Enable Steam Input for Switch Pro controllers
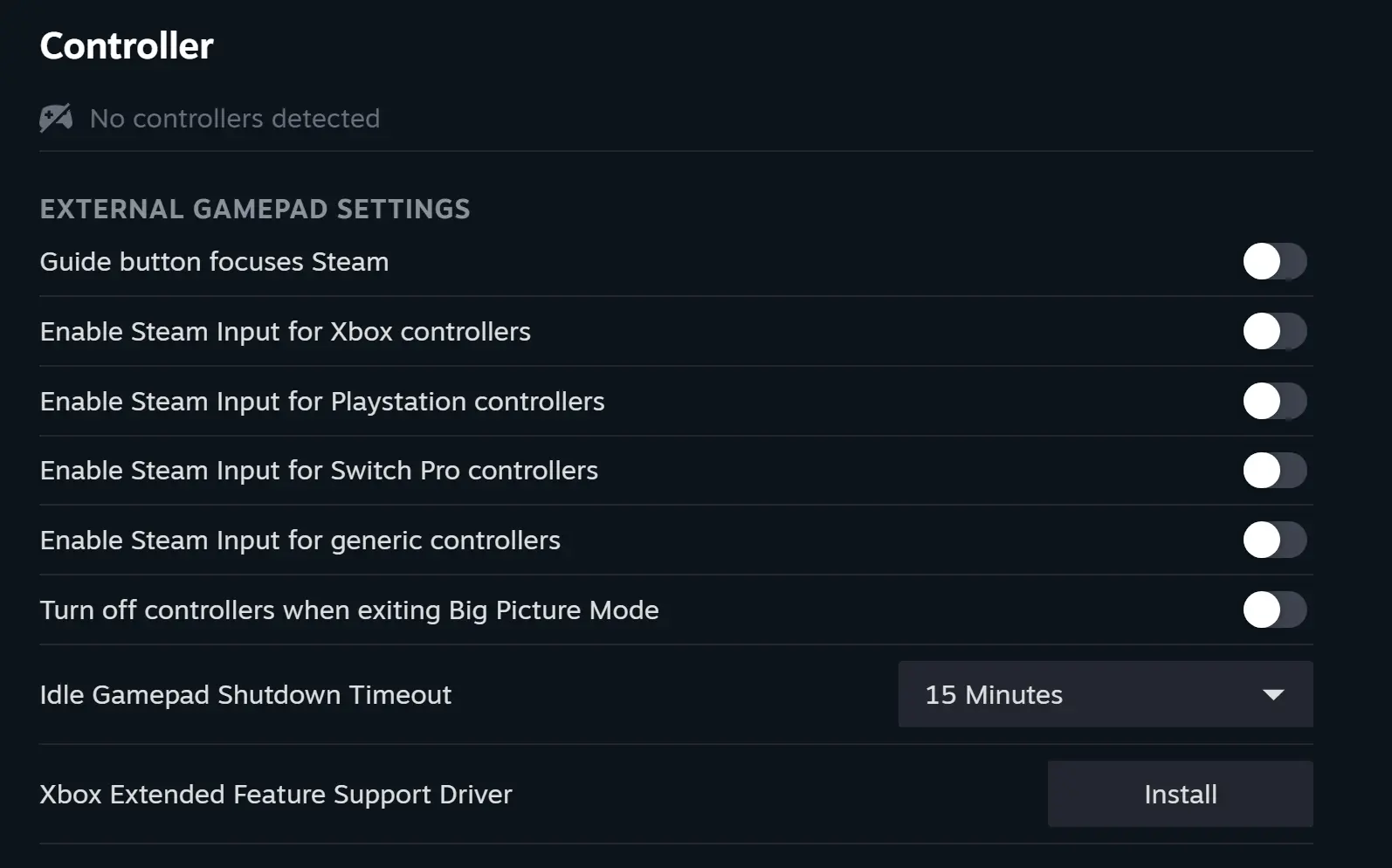 pyautogui.click(x=1275, y=471)
